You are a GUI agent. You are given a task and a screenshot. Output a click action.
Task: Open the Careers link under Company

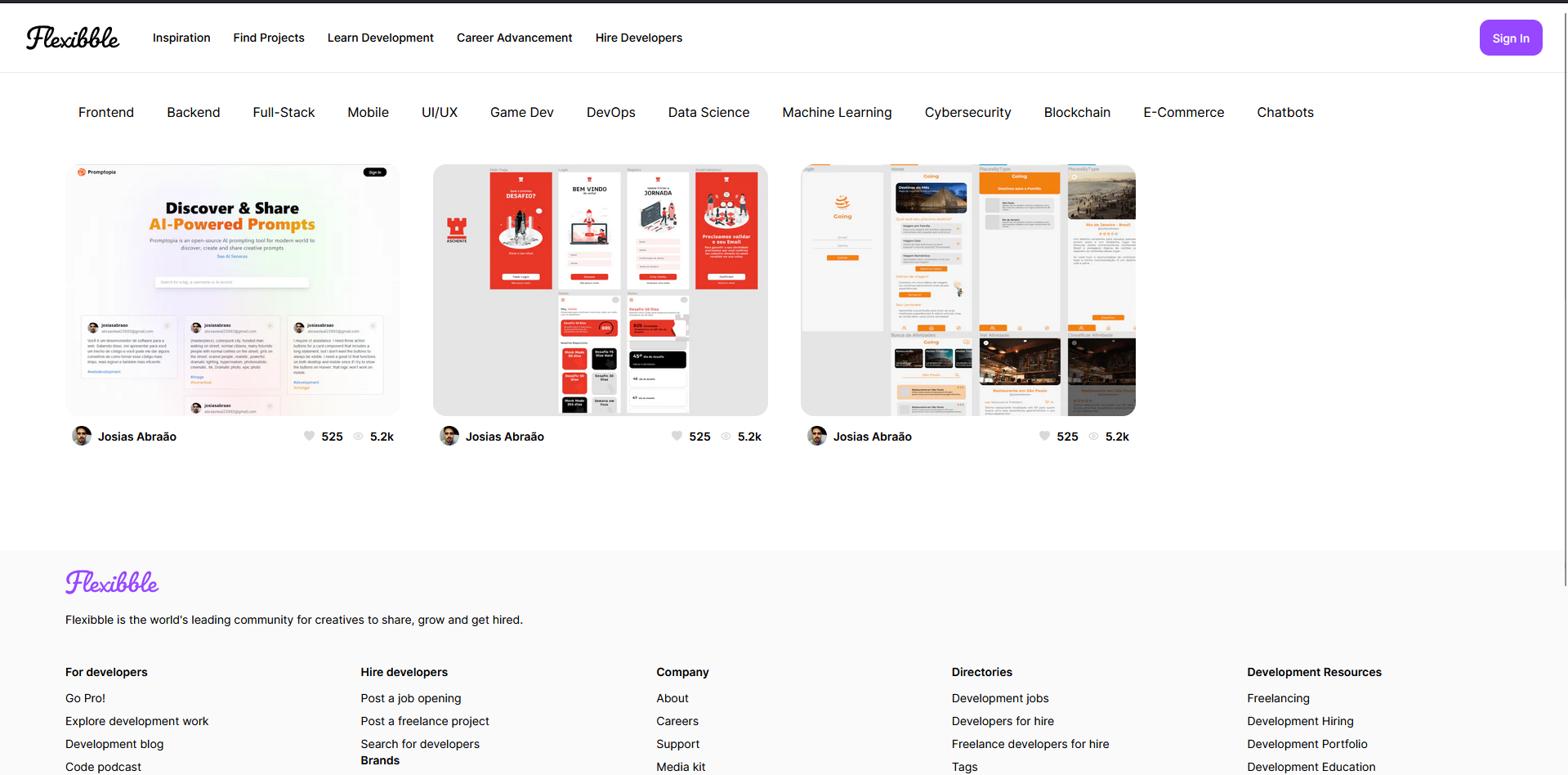tap(677, 721)
